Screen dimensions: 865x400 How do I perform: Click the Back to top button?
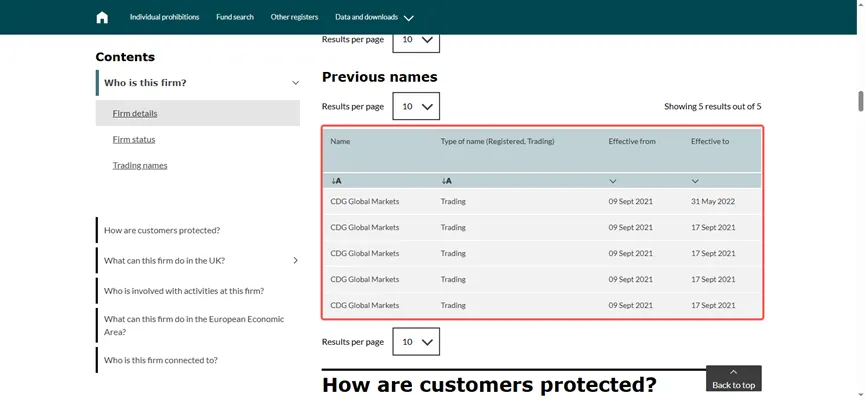[733, 378]
